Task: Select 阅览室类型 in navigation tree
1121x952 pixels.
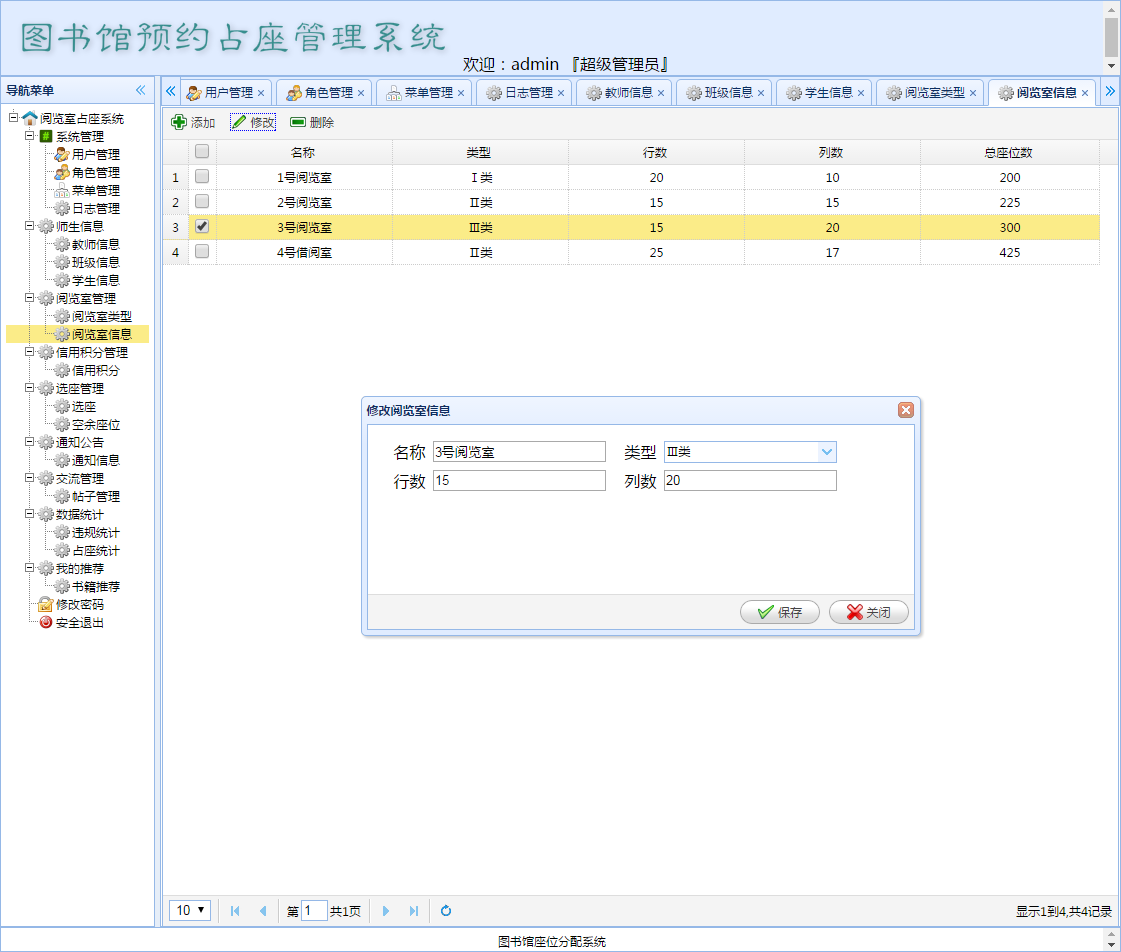Action: tap(101, 316)
